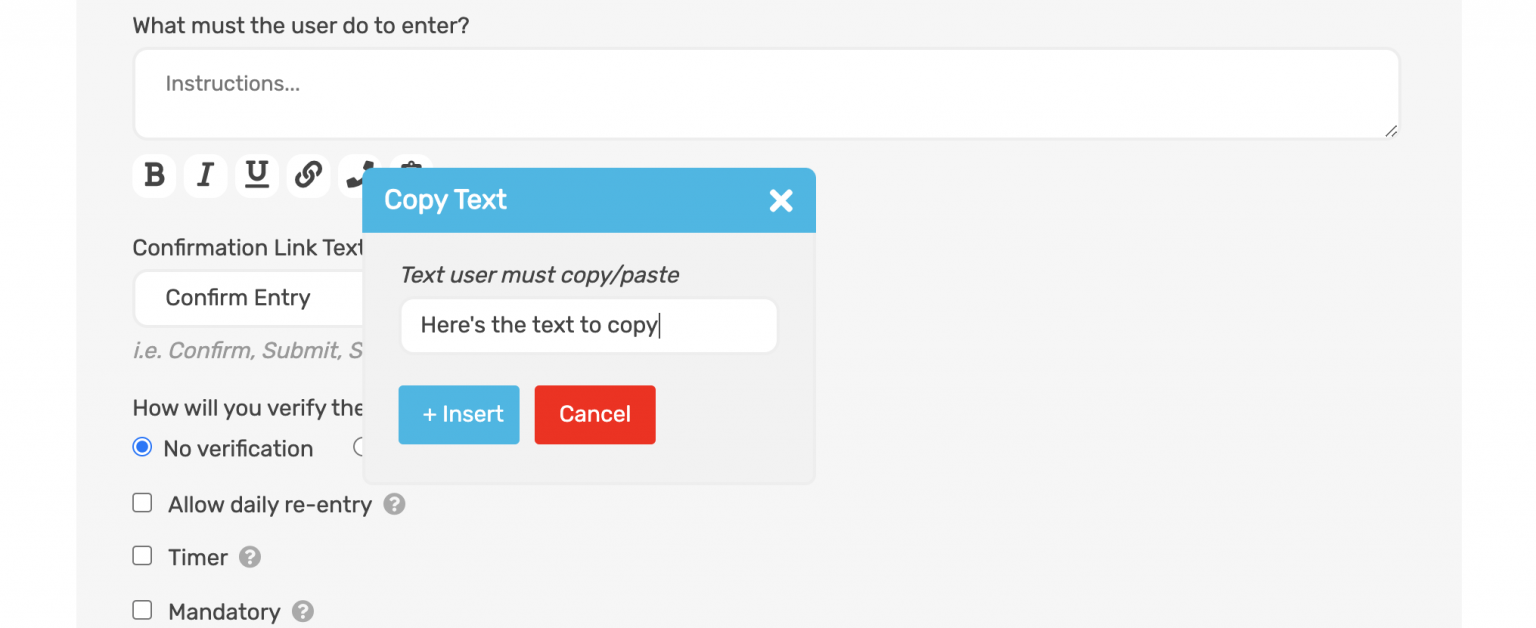Apply underline formatting to instructions
The image size is (1536, 628).
257,175
